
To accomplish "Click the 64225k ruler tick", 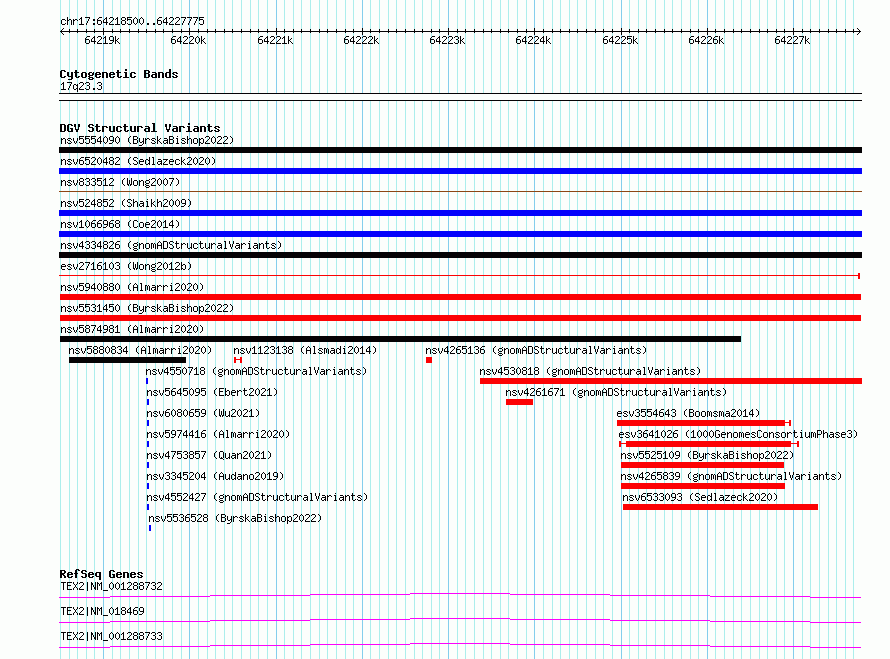I will tap(620, 40).
